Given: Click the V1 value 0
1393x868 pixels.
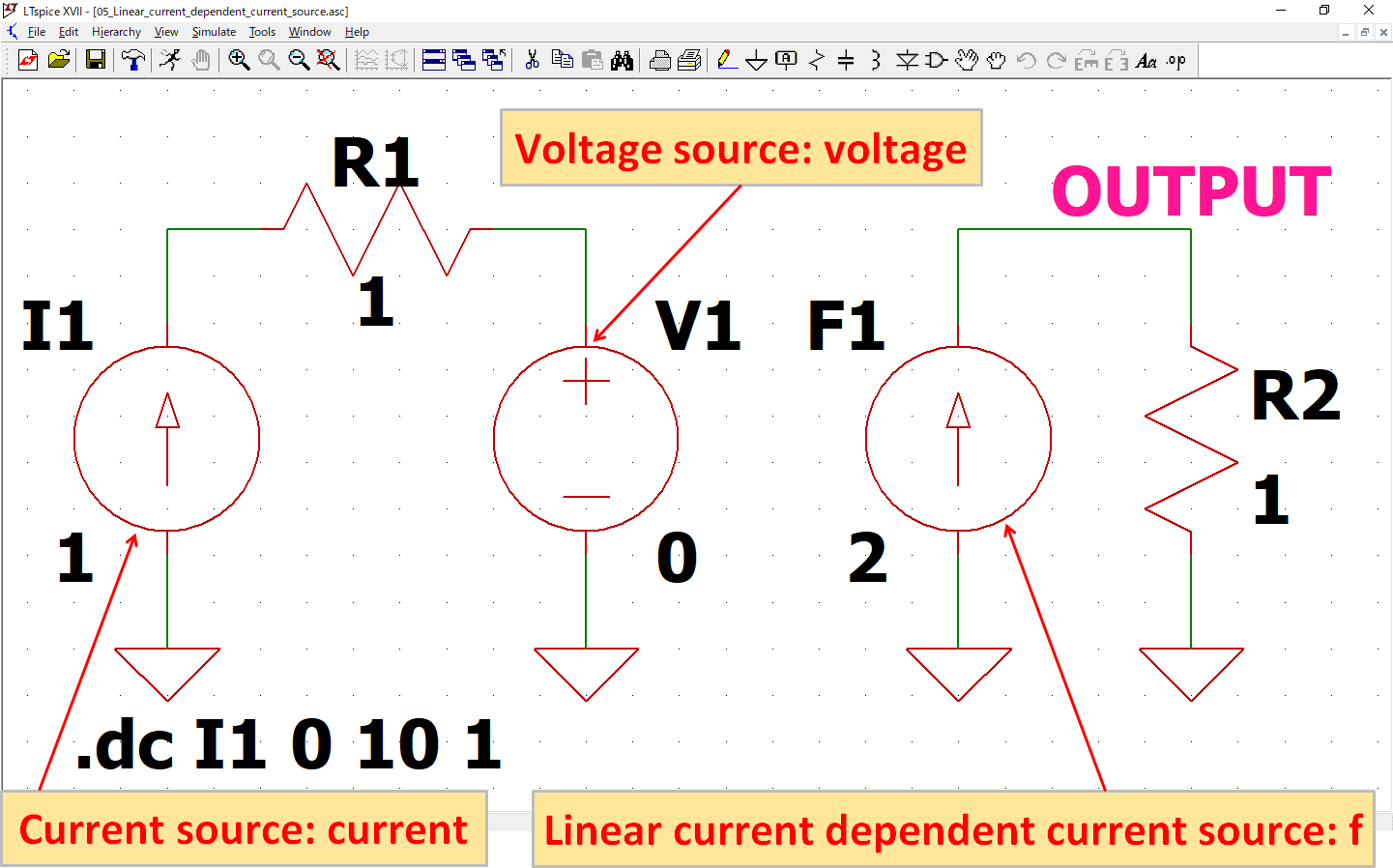Looking at the screenshot, I should 678,558.
